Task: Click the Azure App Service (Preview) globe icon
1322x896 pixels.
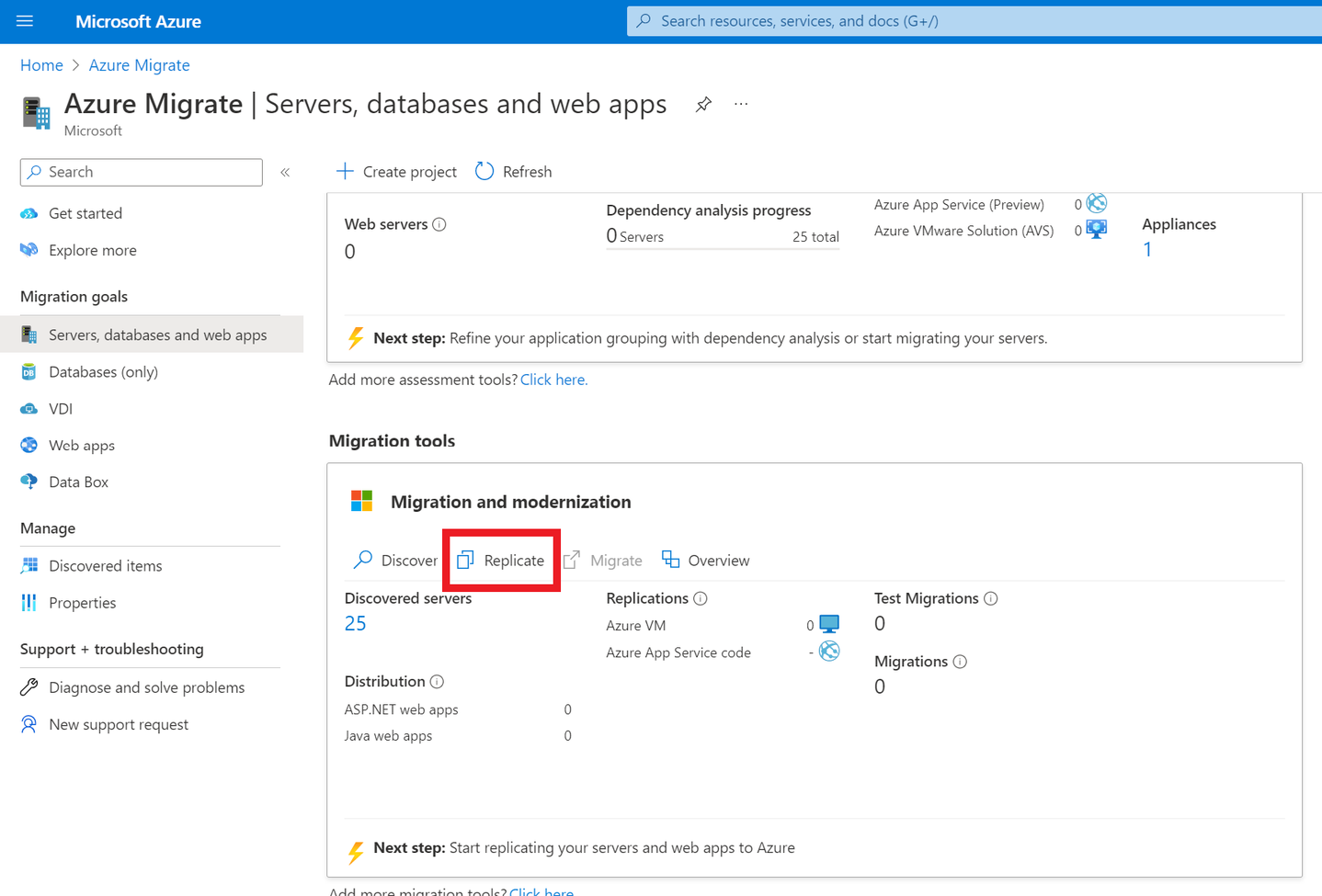Action: pos(1097,203)
